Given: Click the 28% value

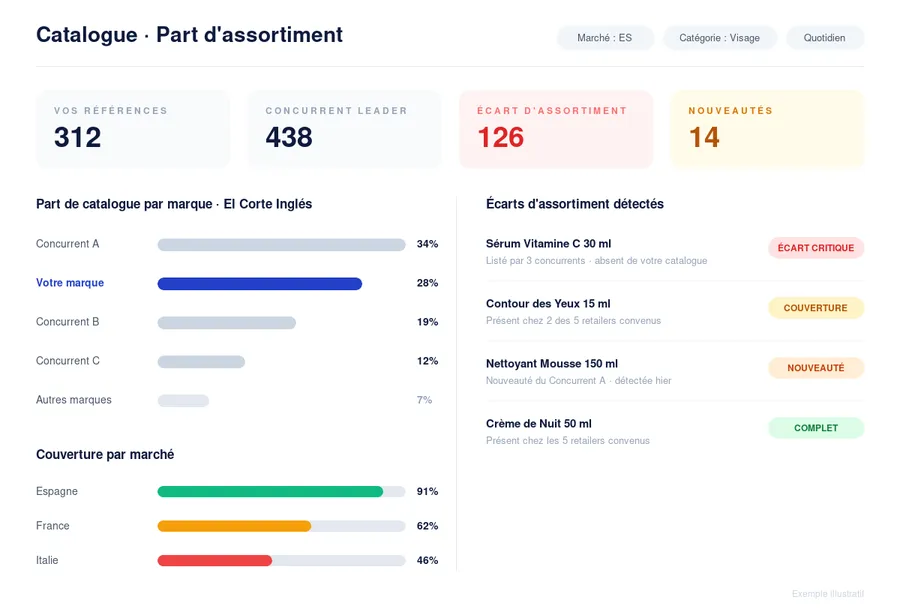Looking at the screenshot, I should coord(428,283).
